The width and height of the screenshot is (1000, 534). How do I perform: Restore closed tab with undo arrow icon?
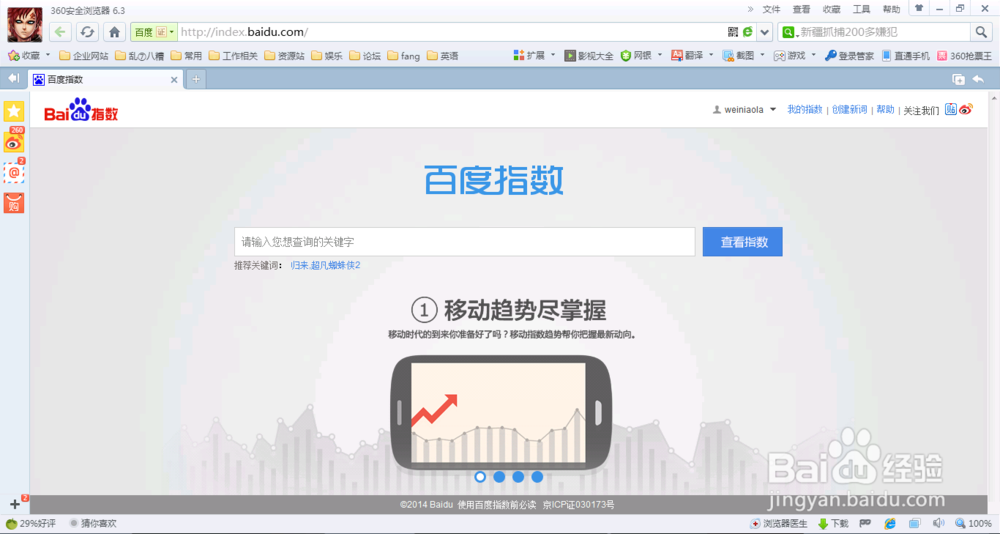(x=978, y=79)
